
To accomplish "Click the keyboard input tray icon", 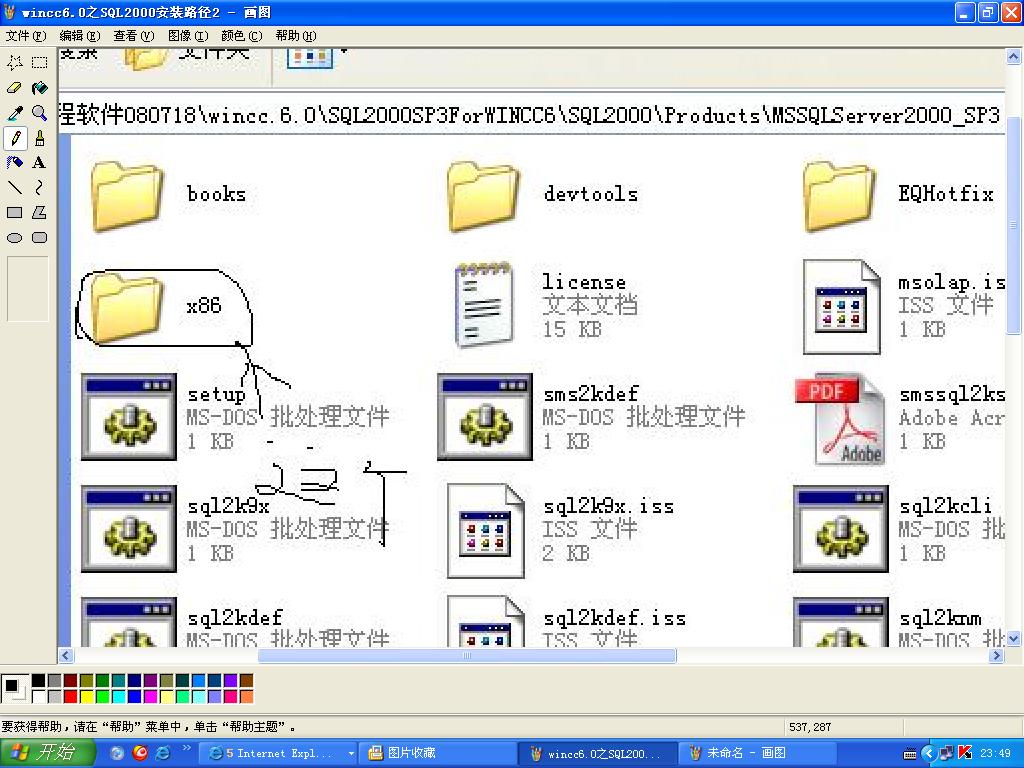I will tap(910, 754).
